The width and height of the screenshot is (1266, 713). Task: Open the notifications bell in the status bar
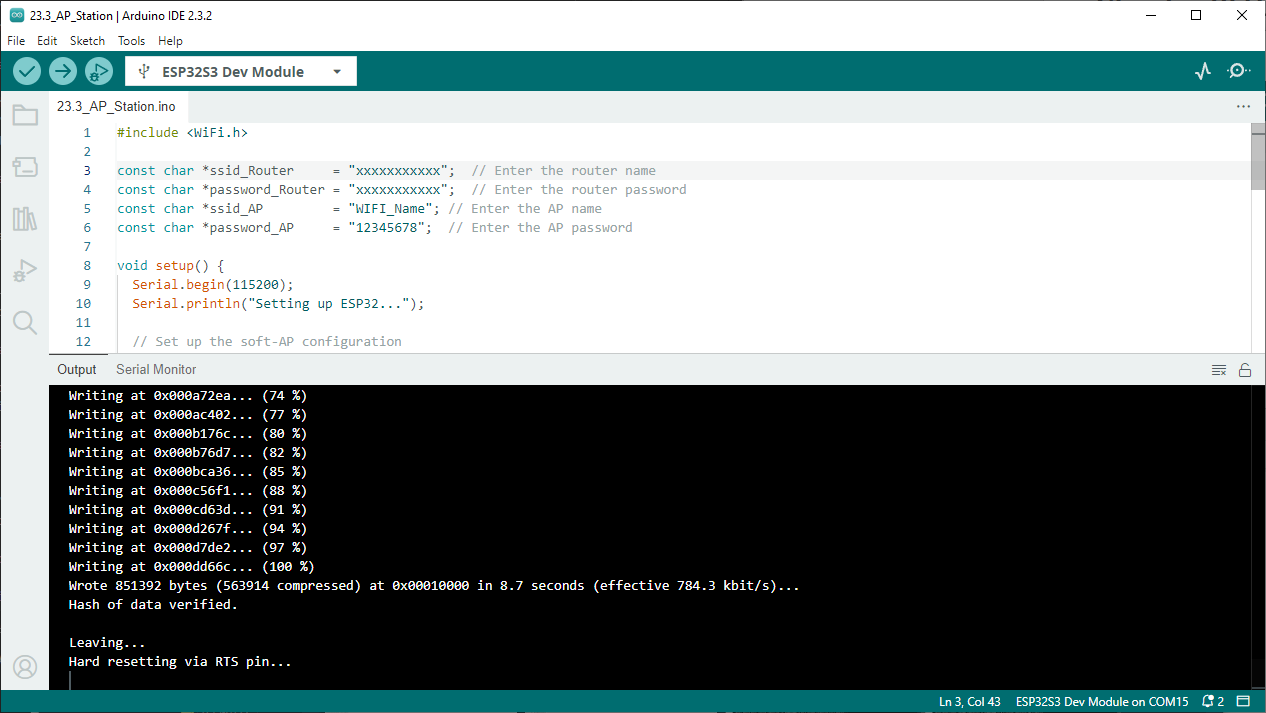point(1213,701)
